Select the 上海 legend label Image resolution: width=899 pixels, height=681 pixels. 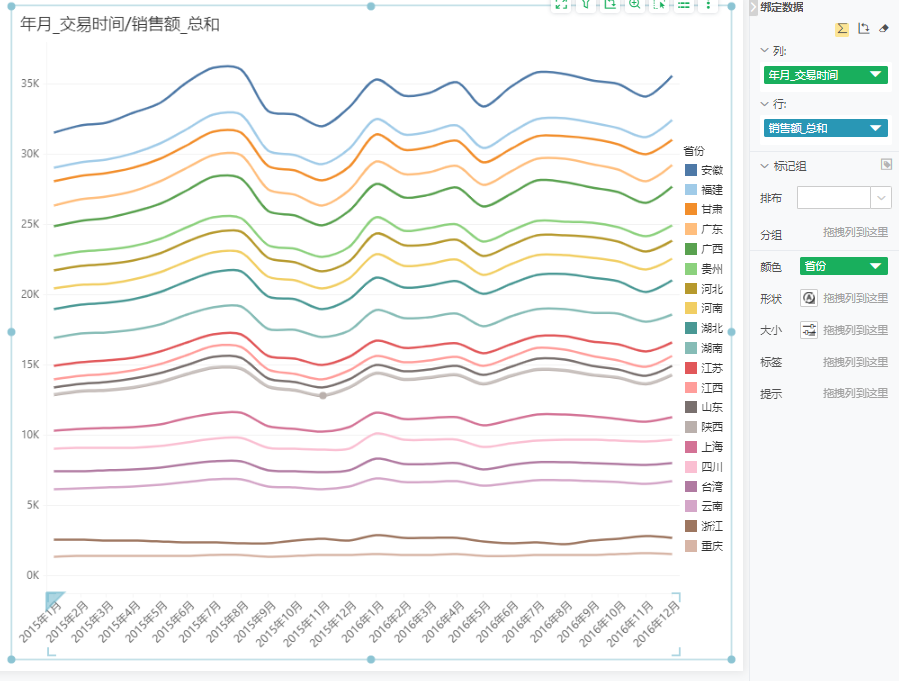(712, 447)
